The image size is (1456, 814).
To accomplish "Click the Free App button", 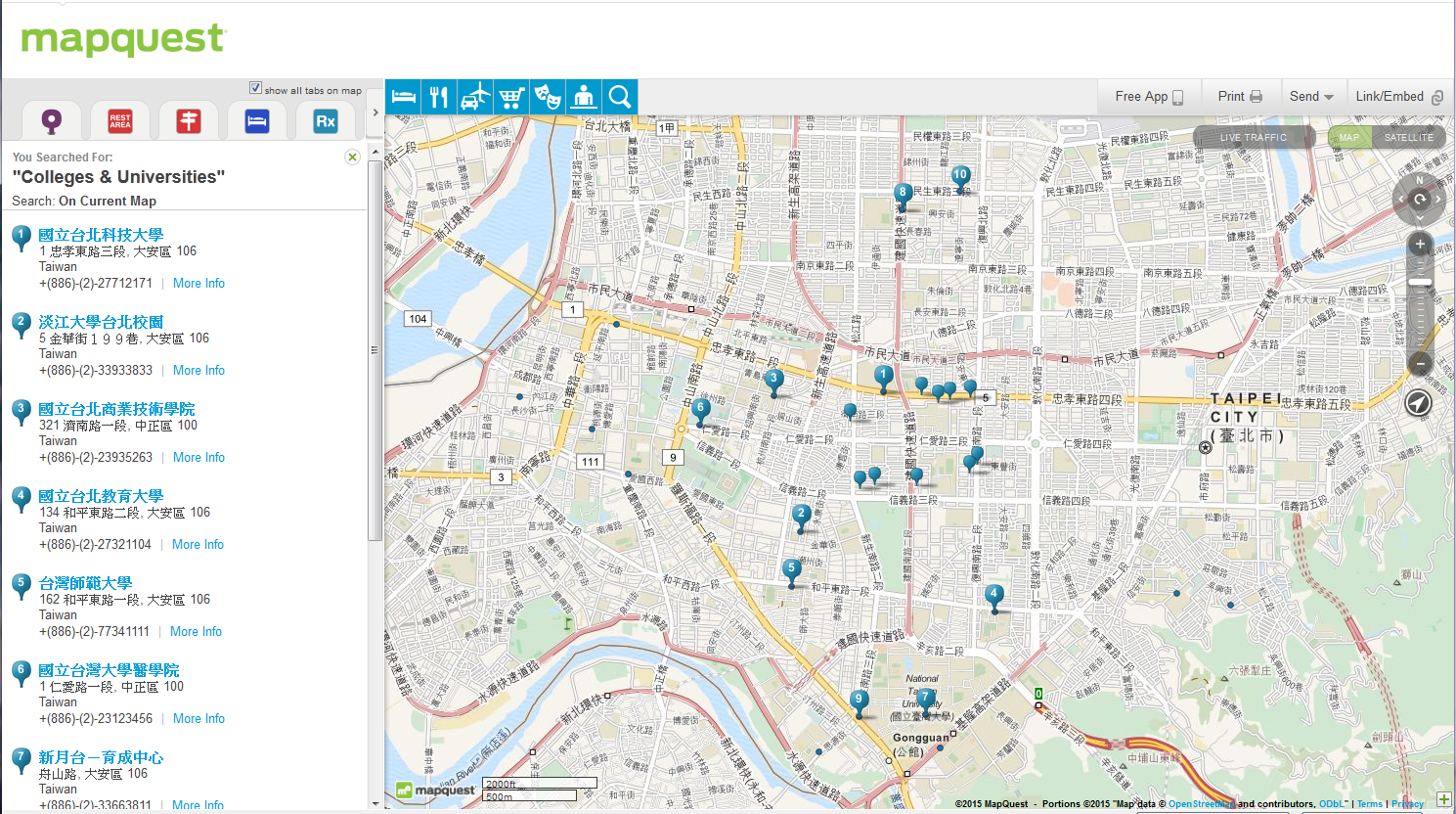I will pyautogui.click(x=1149, y=96).
